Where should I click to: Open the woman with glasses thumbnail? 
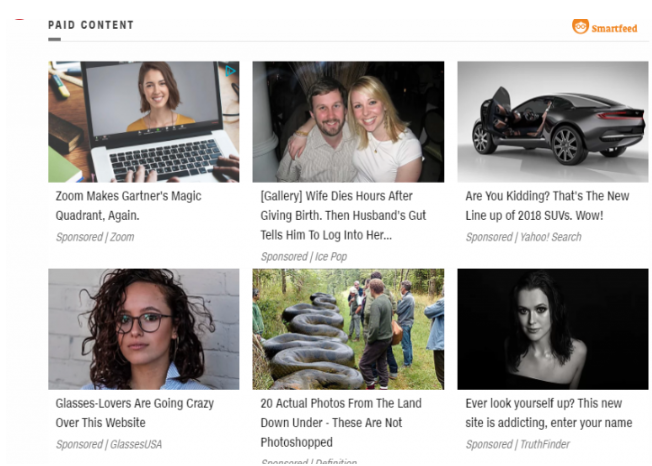click(143, 329)
